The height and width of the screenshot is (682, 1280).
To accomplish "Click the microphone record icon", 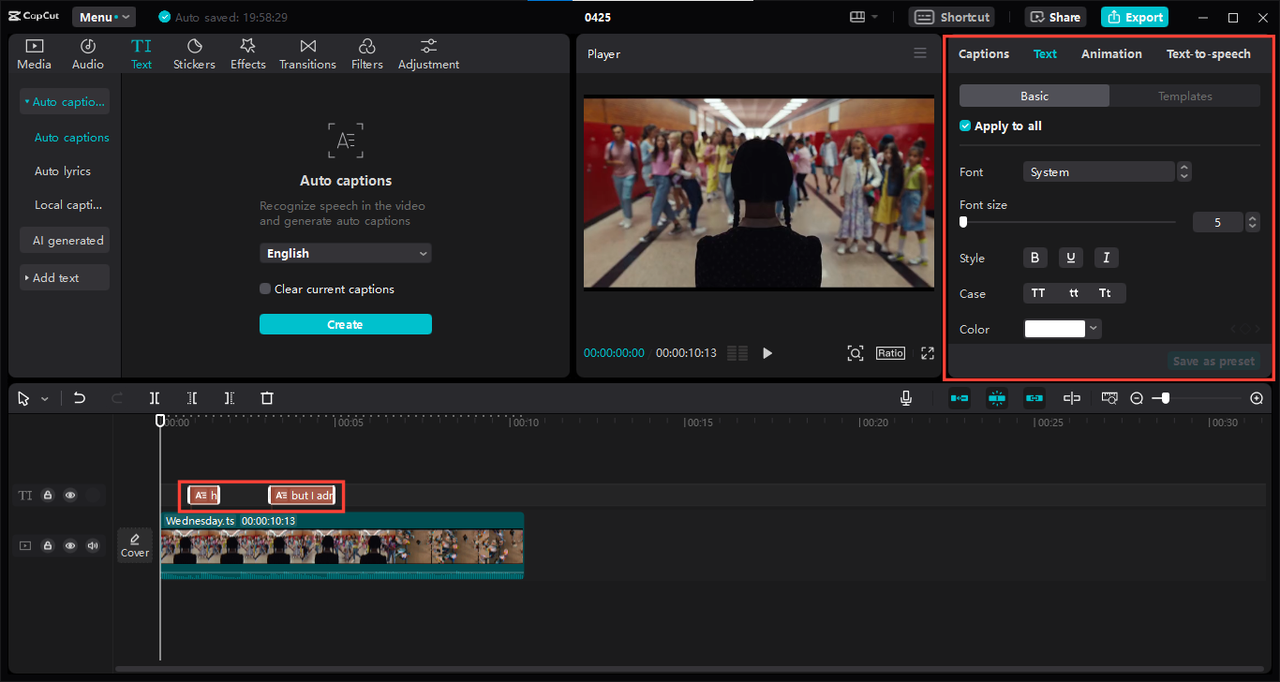I will click(x=906, y=398).
